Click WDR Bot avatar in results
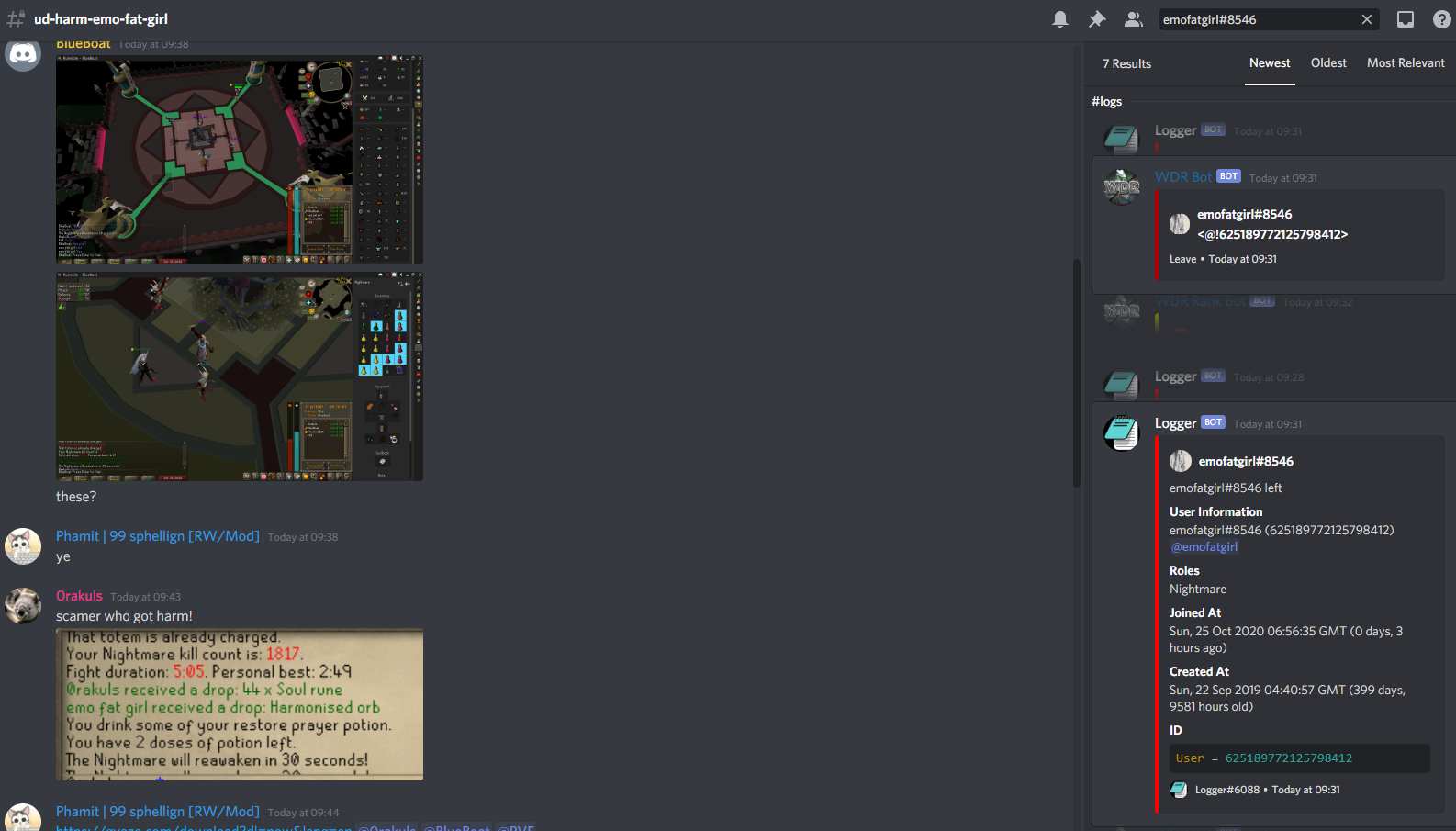Screen dimensions: 1456x831 pos(1122,186)
